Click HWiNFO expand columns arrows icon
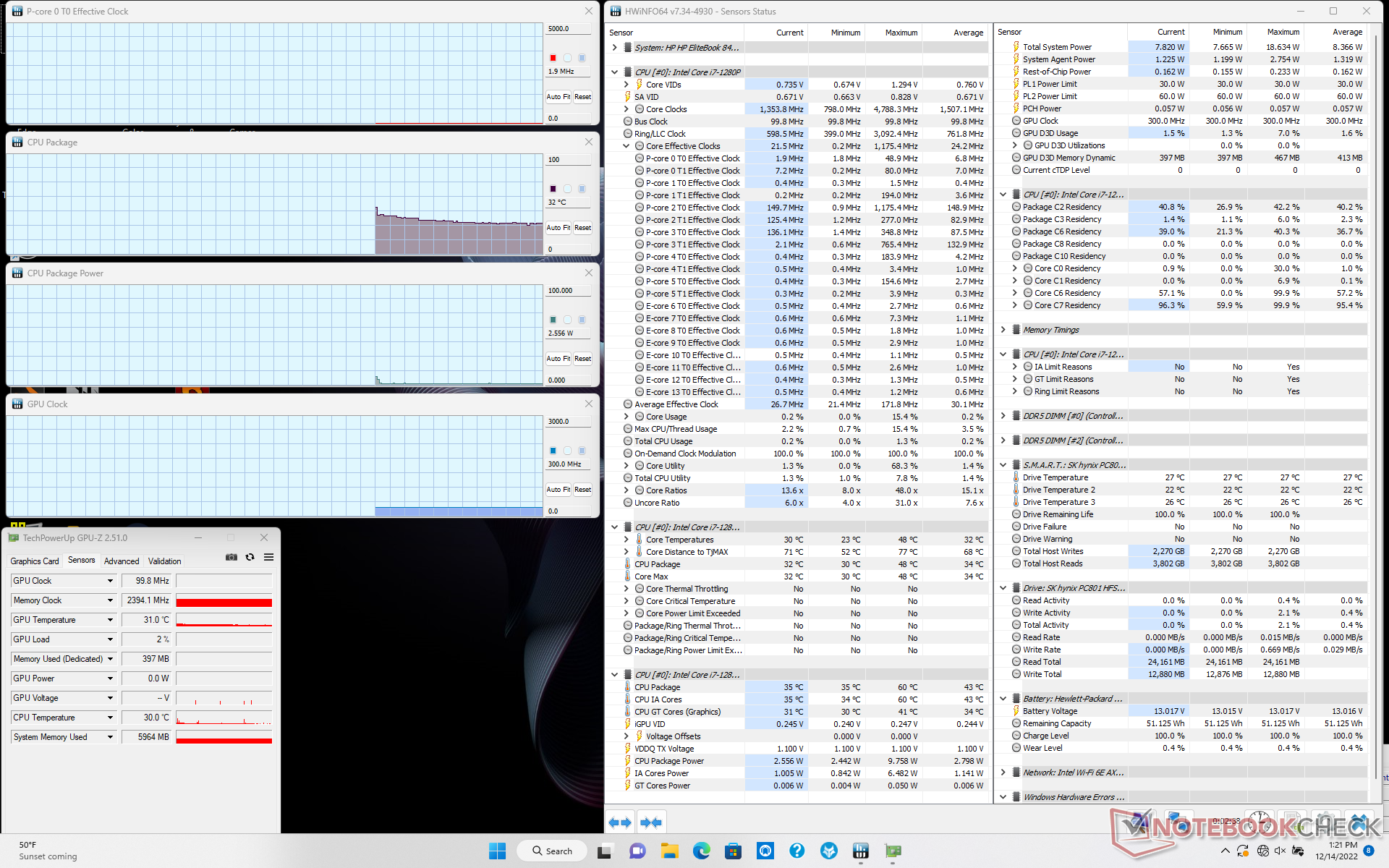Viewport: 1389px width, 868px height. (x=621, y=822)
